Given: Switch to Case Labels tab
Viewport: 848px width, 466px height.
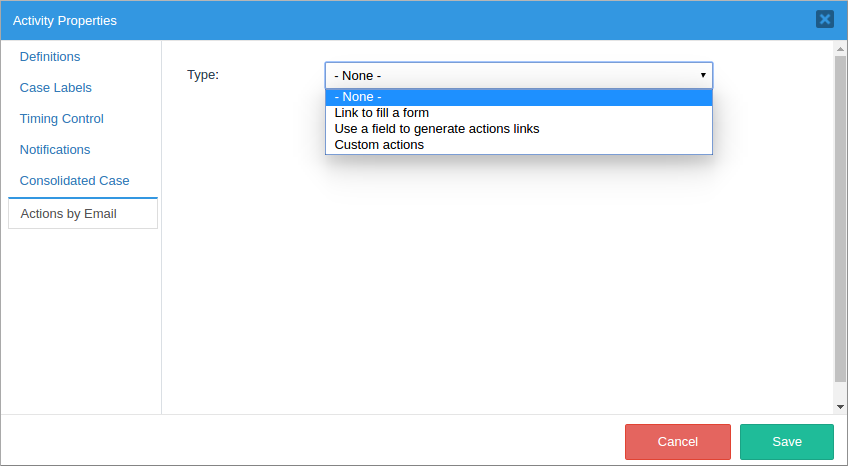Looking at the screenshot, I should click(x=56, y=88).
